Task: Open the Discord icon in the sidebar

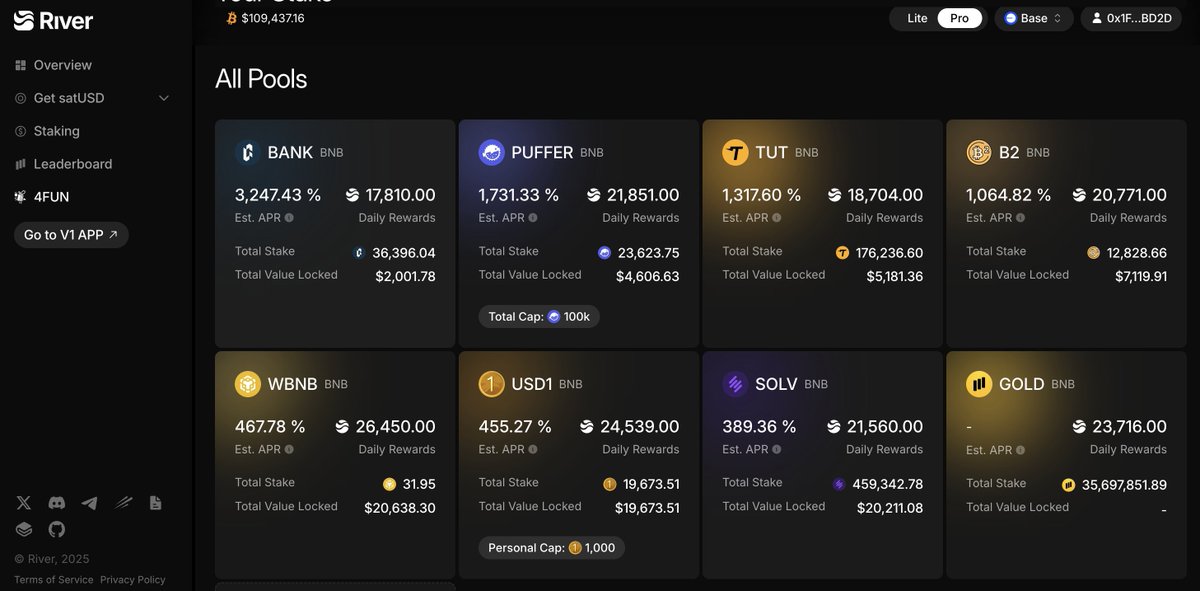Action: pyautogui.click(x=57, y=503)
